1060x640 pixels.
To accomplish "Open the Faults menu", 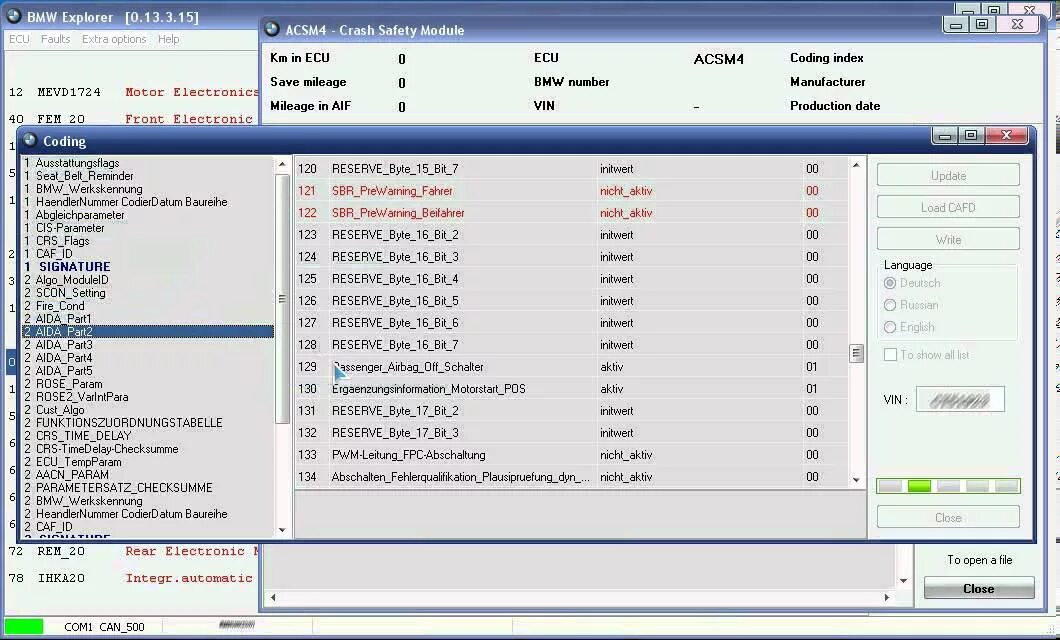I will coord(55,39).
